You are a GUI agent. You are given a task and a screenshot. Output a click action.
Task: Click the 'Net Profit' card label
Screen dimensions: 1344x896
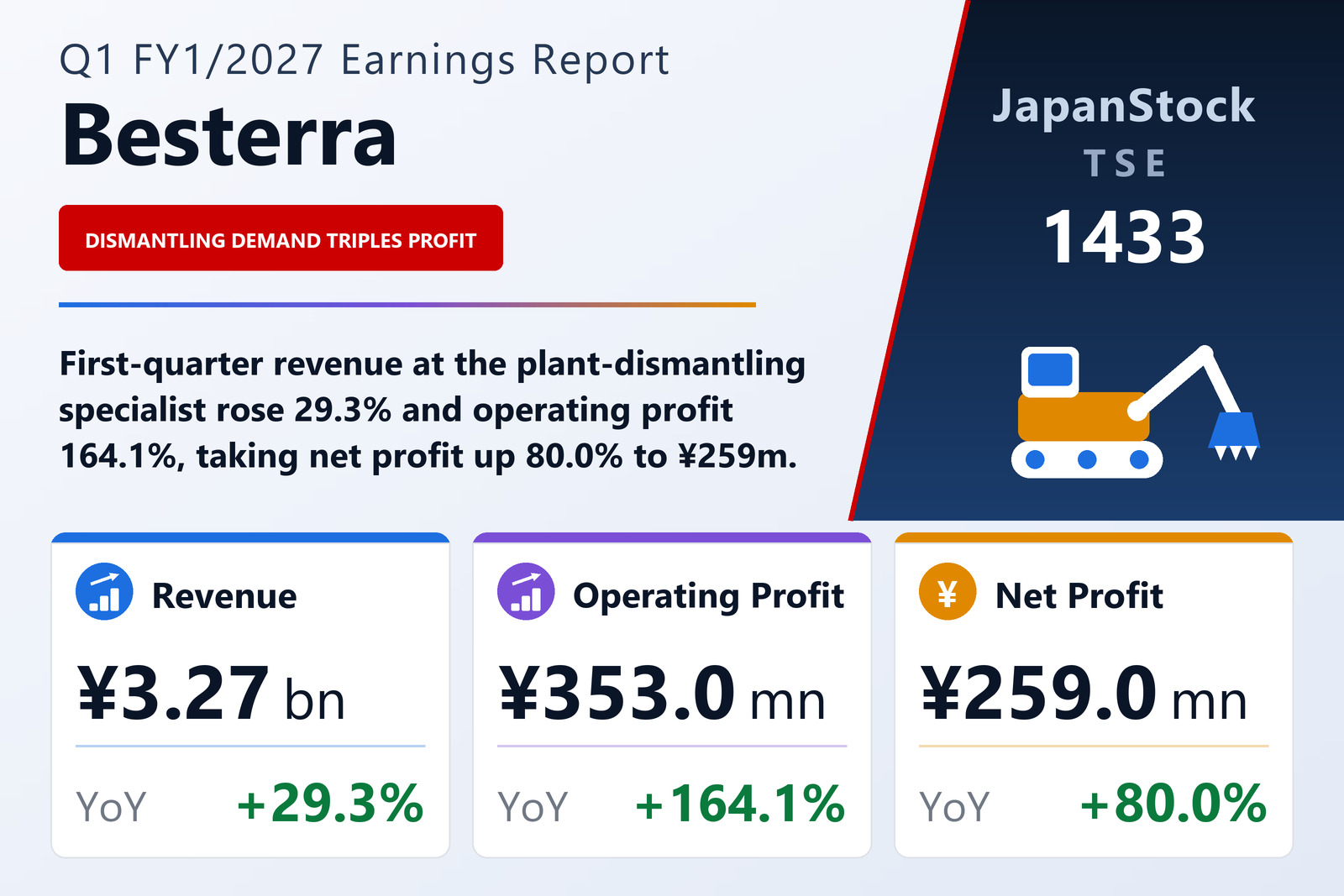(x=1079, y=595)
